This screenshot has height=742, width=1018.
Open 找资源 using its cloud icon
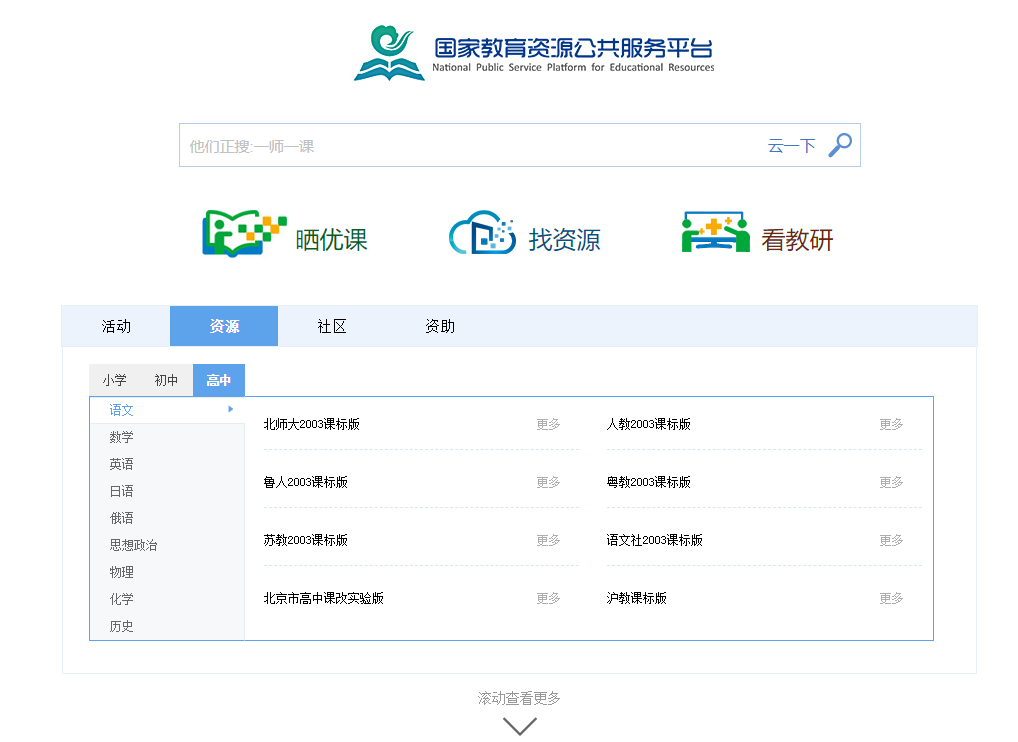click(481, 234)
